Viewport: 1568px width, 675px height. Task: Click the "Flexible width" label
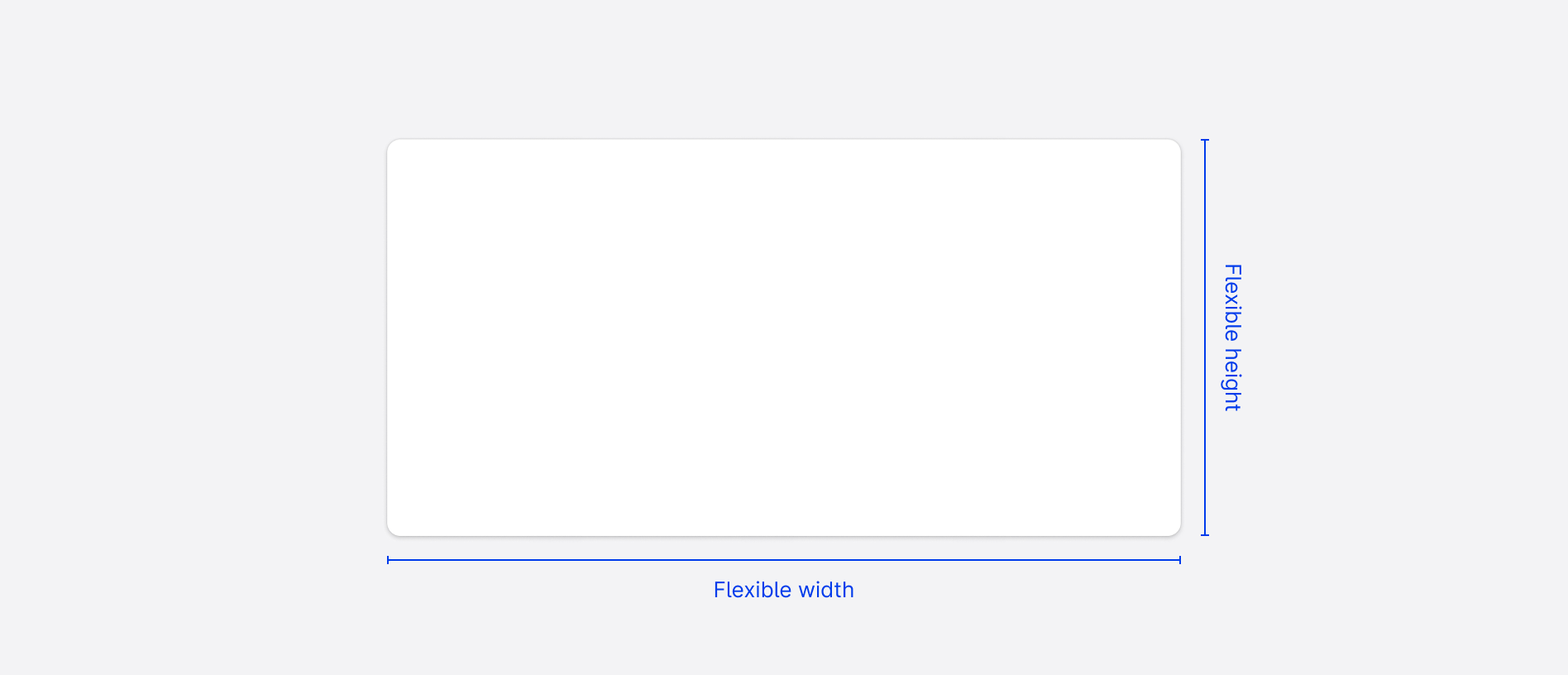[x=783, y=590]
